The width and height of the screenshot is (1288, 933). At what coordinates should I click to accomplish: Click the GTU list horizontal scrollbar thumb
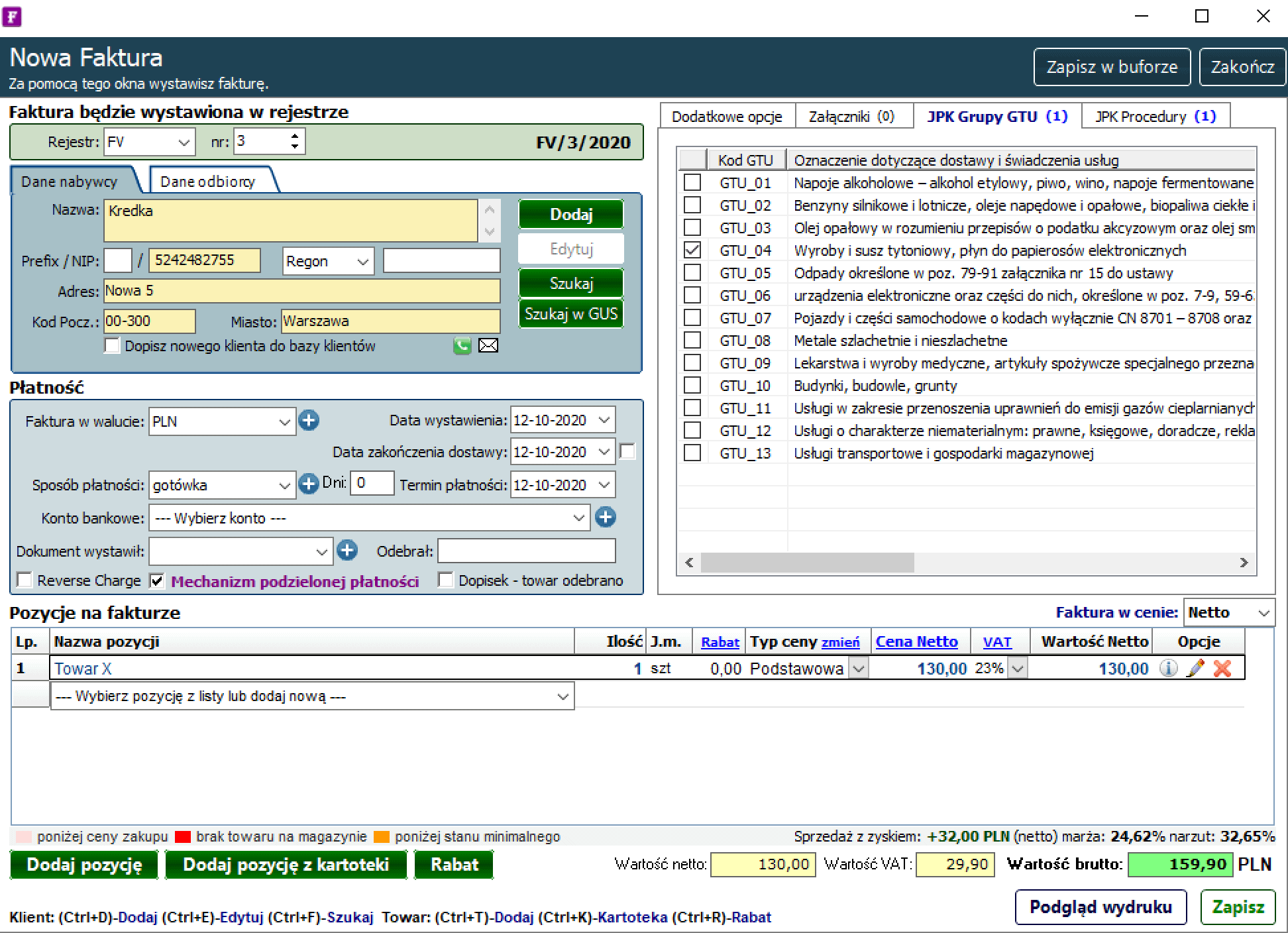[x=808, y=563]
